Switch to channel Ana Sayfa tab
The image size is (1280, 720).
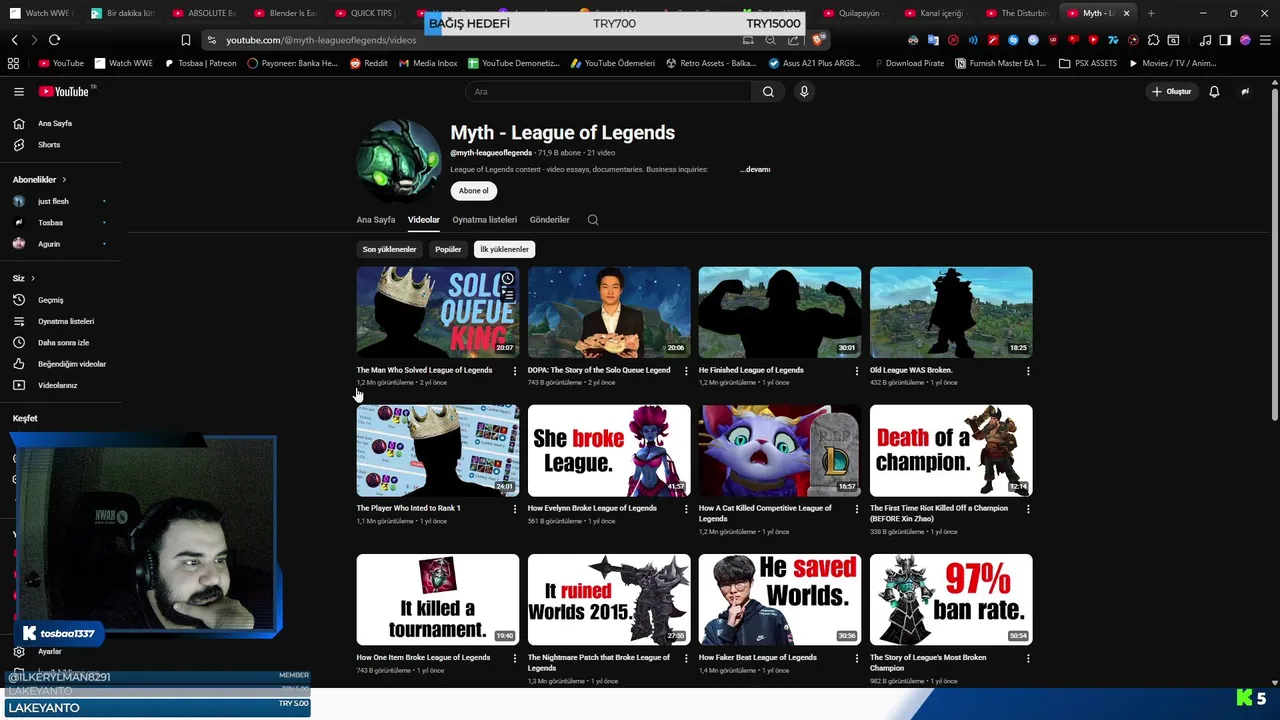[376, 220]
